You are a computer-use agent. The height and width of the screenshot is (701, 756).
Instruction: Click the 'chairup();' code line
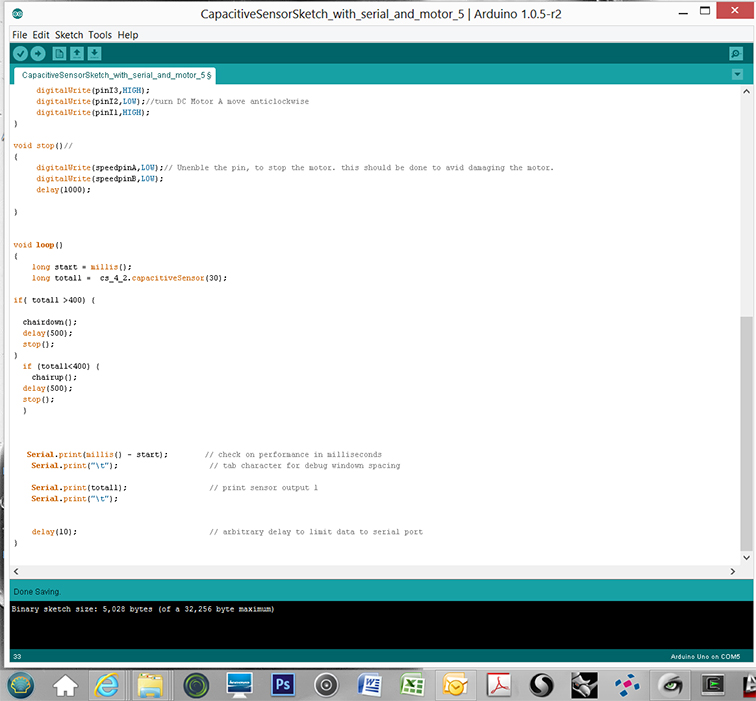[x=54, y=377]
